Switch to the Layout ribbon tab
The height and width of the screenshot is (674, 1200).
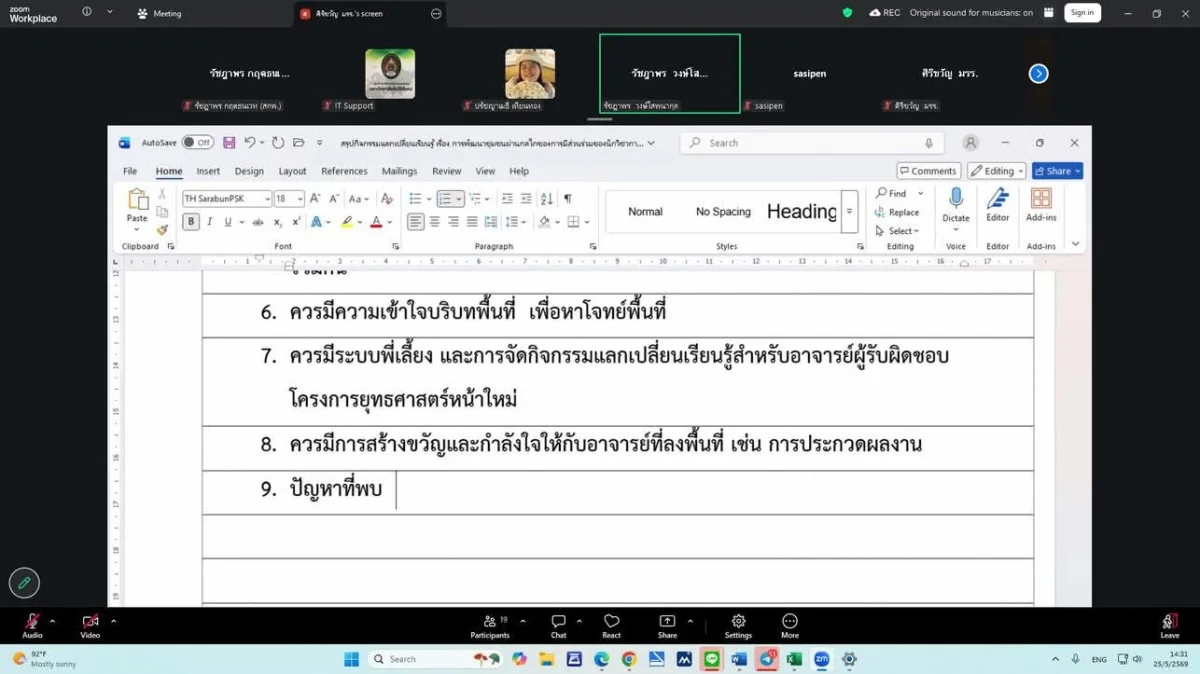click(292, 171)
